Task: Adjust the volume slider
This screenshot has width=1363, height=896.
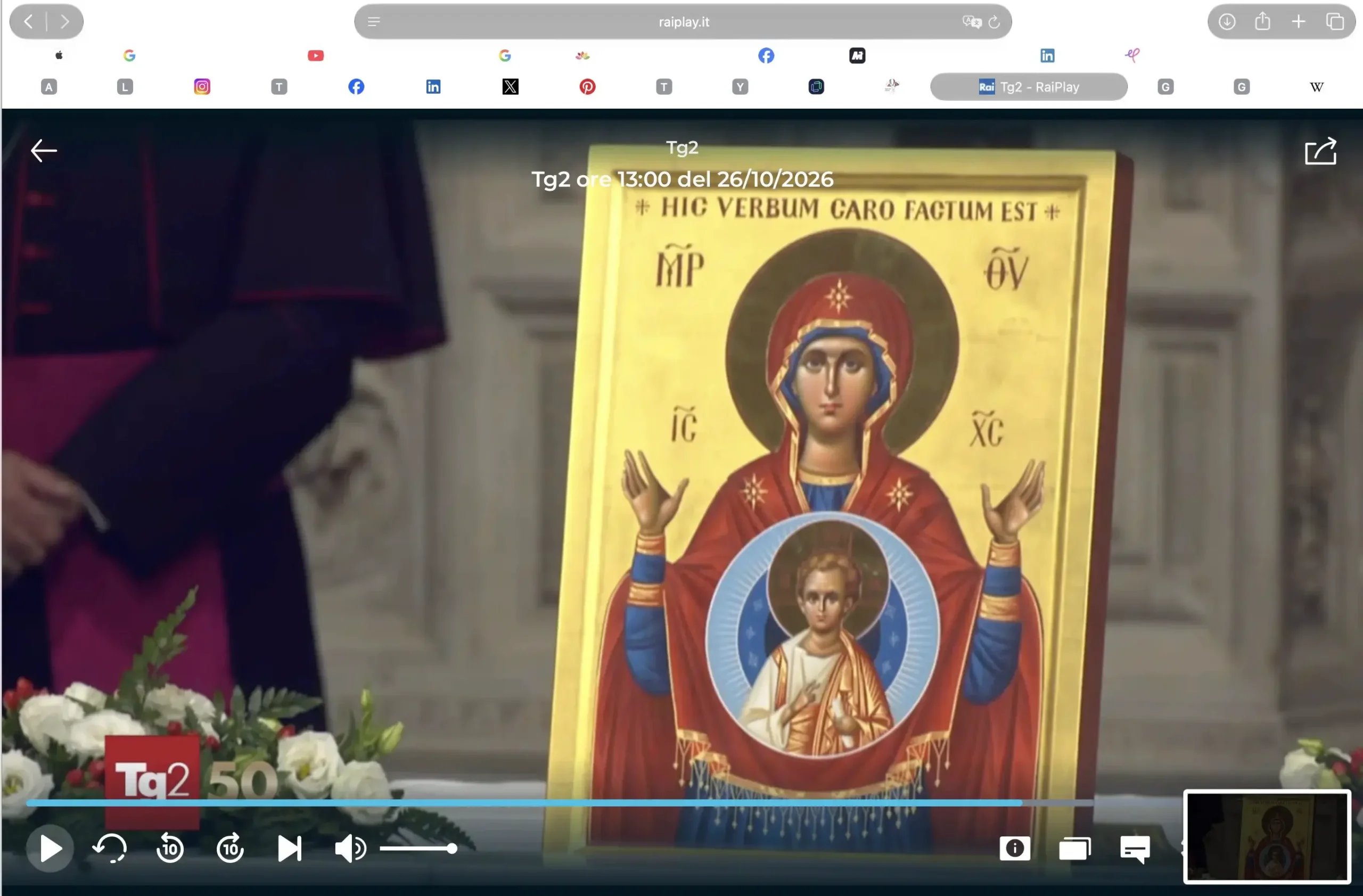Action: (x=418, y=849)
